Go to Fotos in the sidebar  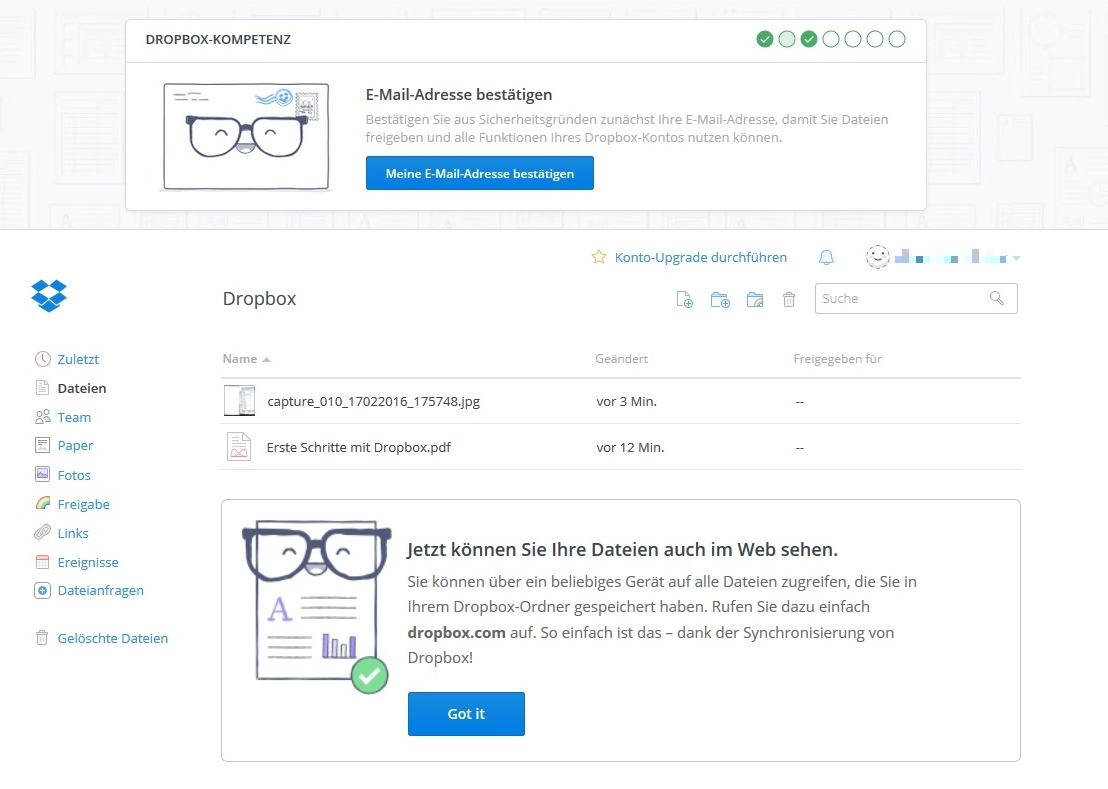tap(74, 475)
